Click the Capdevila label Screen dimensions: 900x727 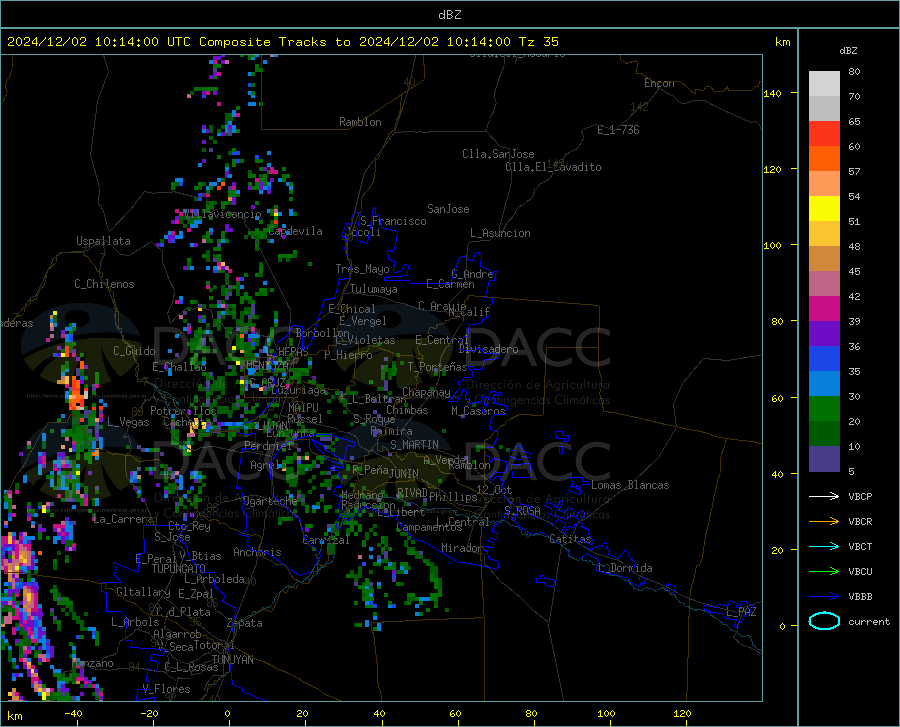(295, 231)
